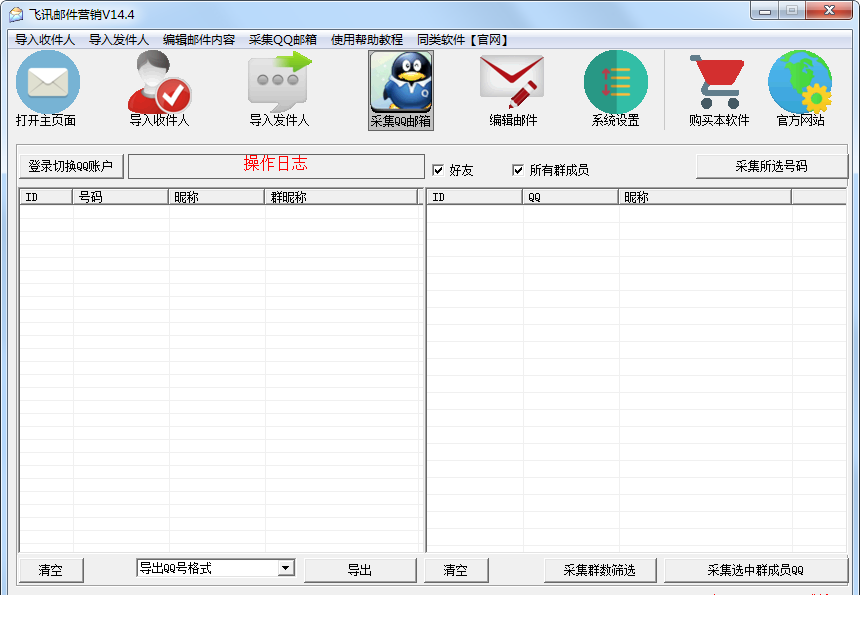This screenshot has height=618, width=860.
Task: Click the 操作日志 log field
Action: 276,166
